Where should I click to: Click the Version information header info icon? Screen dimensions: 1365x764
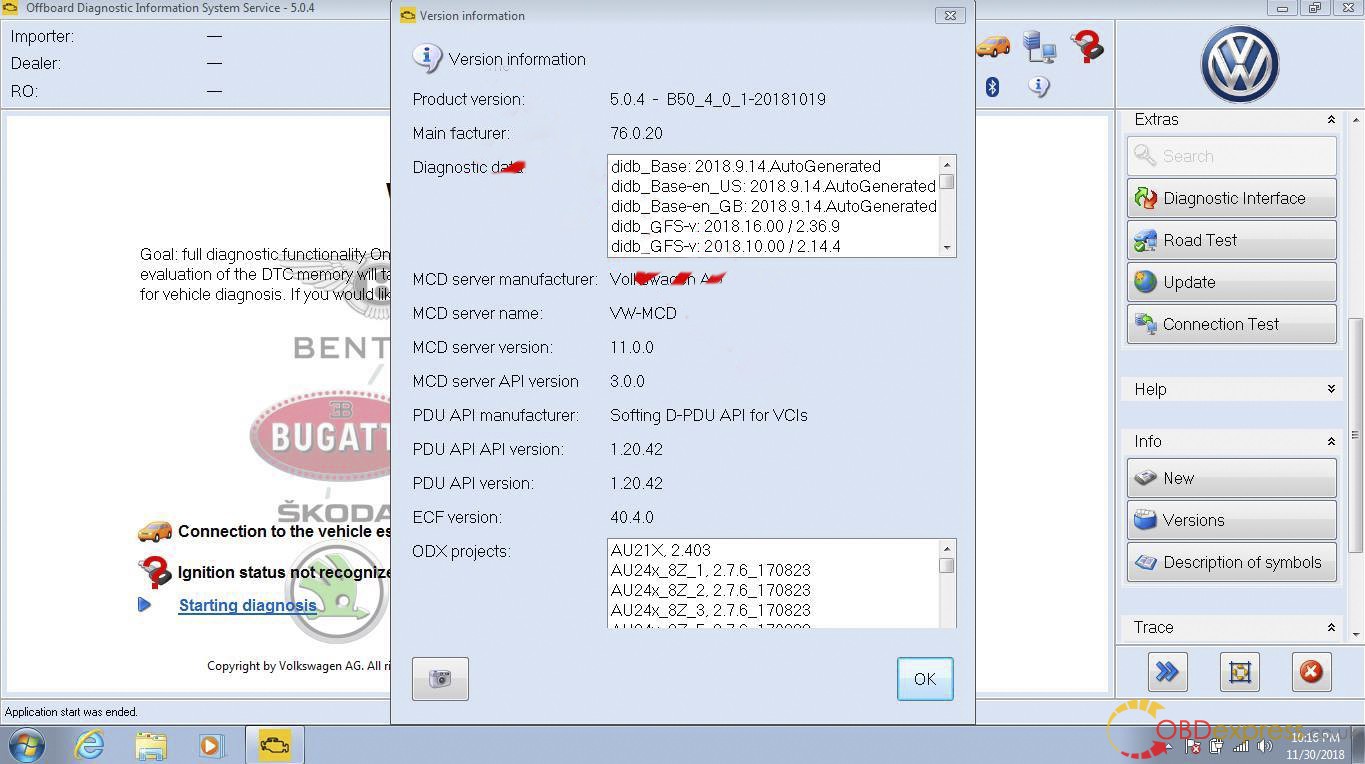tap(427, 58)
